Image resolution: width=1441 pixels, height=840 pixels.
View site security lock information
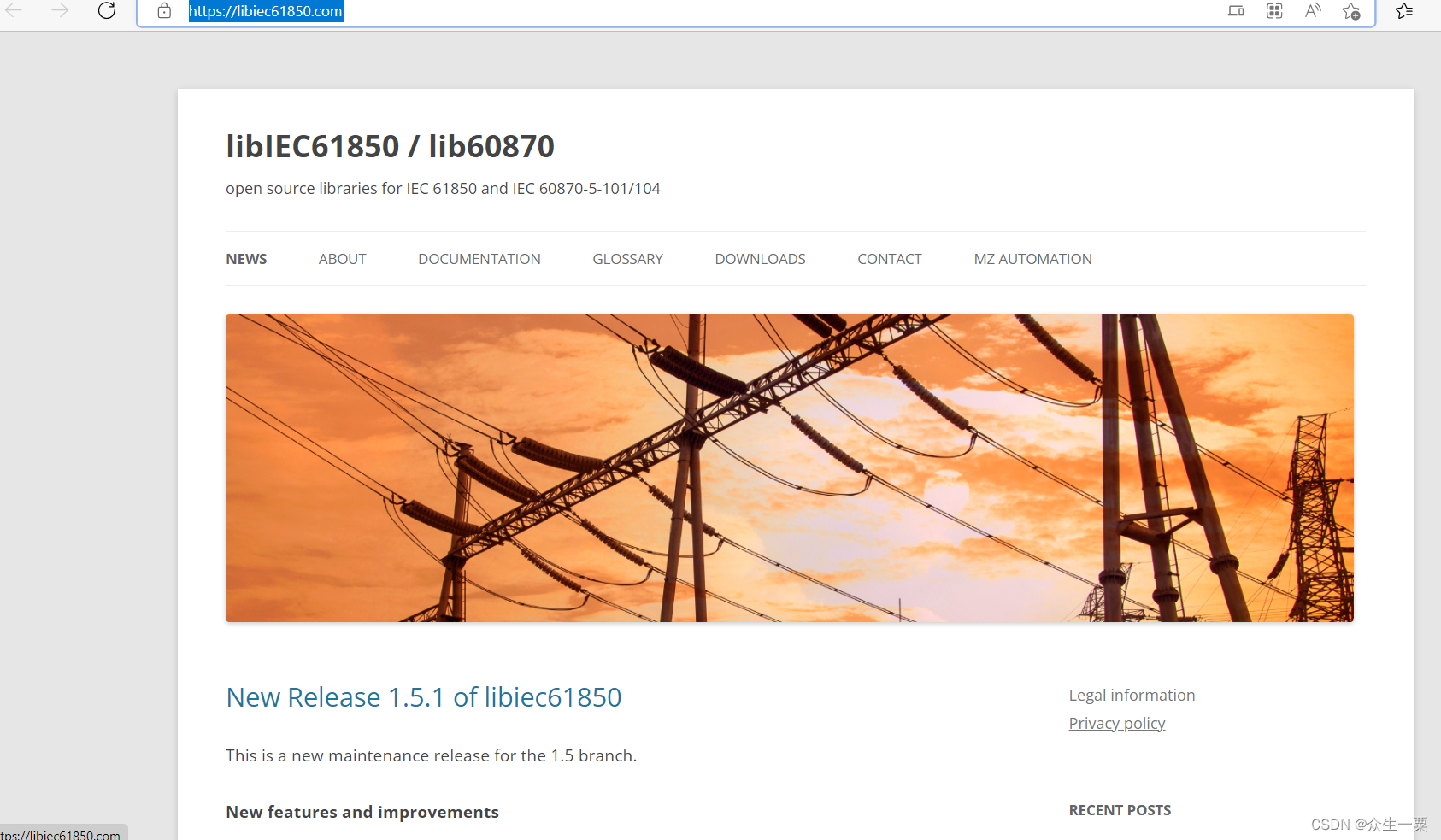[164, 11]
